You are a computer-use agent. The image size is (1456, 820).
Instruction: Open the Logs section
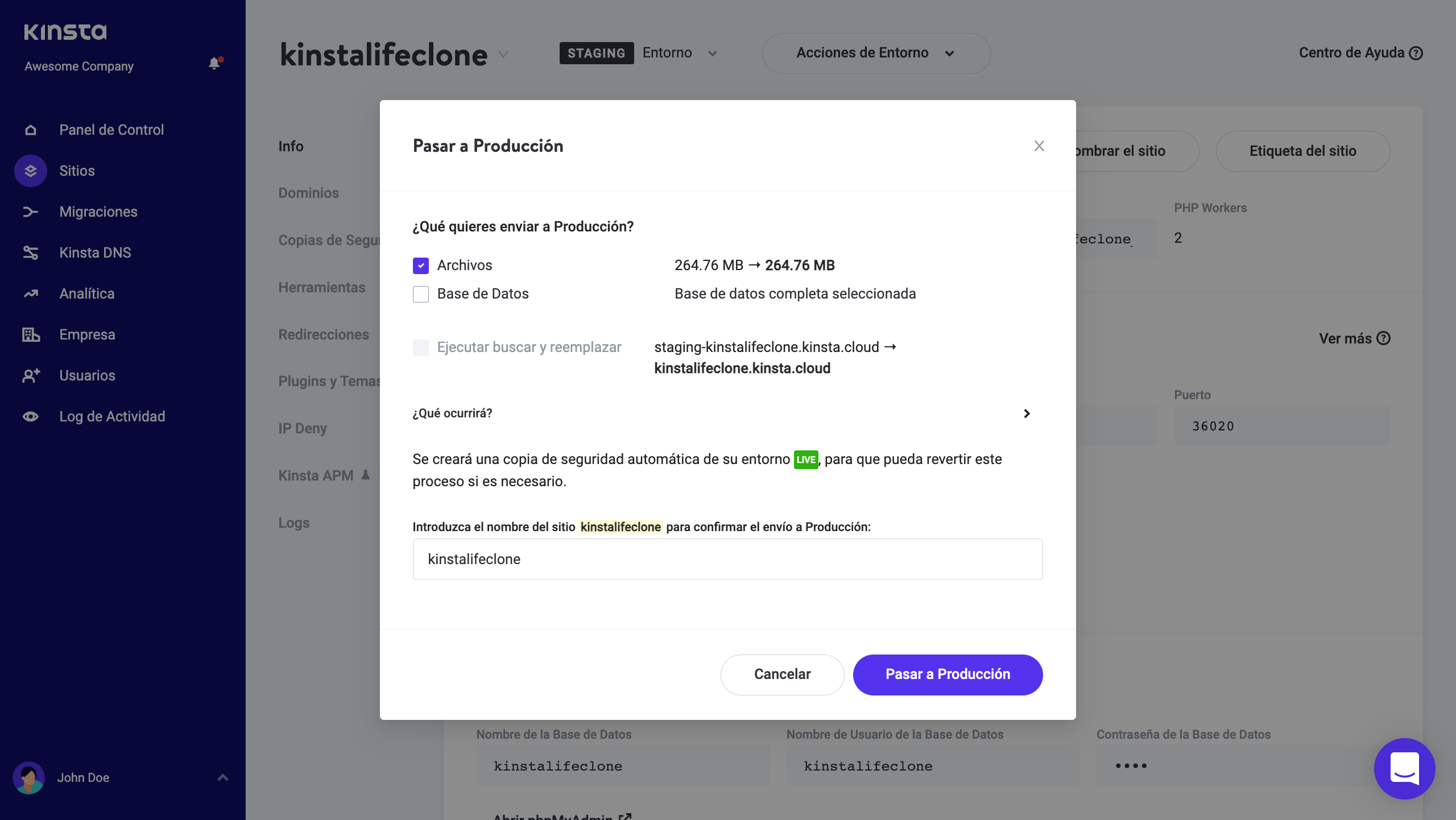[293, 523]
